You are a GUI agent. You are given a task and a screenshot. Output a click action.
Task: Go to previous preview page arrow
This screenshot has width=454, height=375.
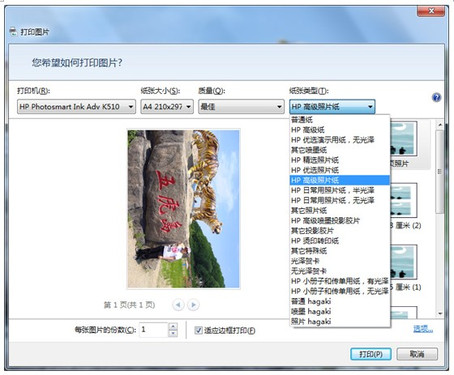click(x=178, y=305)
